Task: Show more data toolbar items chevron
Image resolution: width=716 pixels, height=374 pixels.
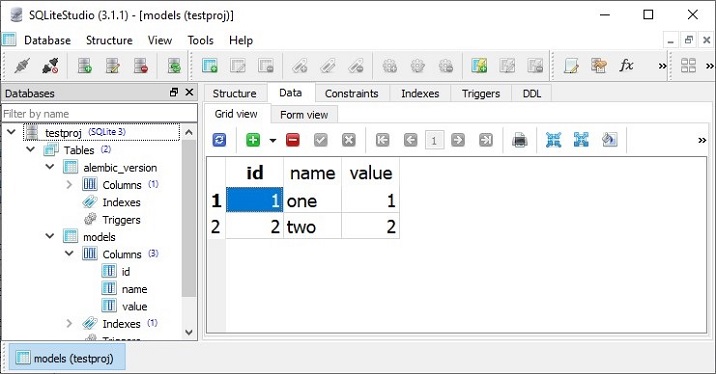Action: tap(702, 140)
